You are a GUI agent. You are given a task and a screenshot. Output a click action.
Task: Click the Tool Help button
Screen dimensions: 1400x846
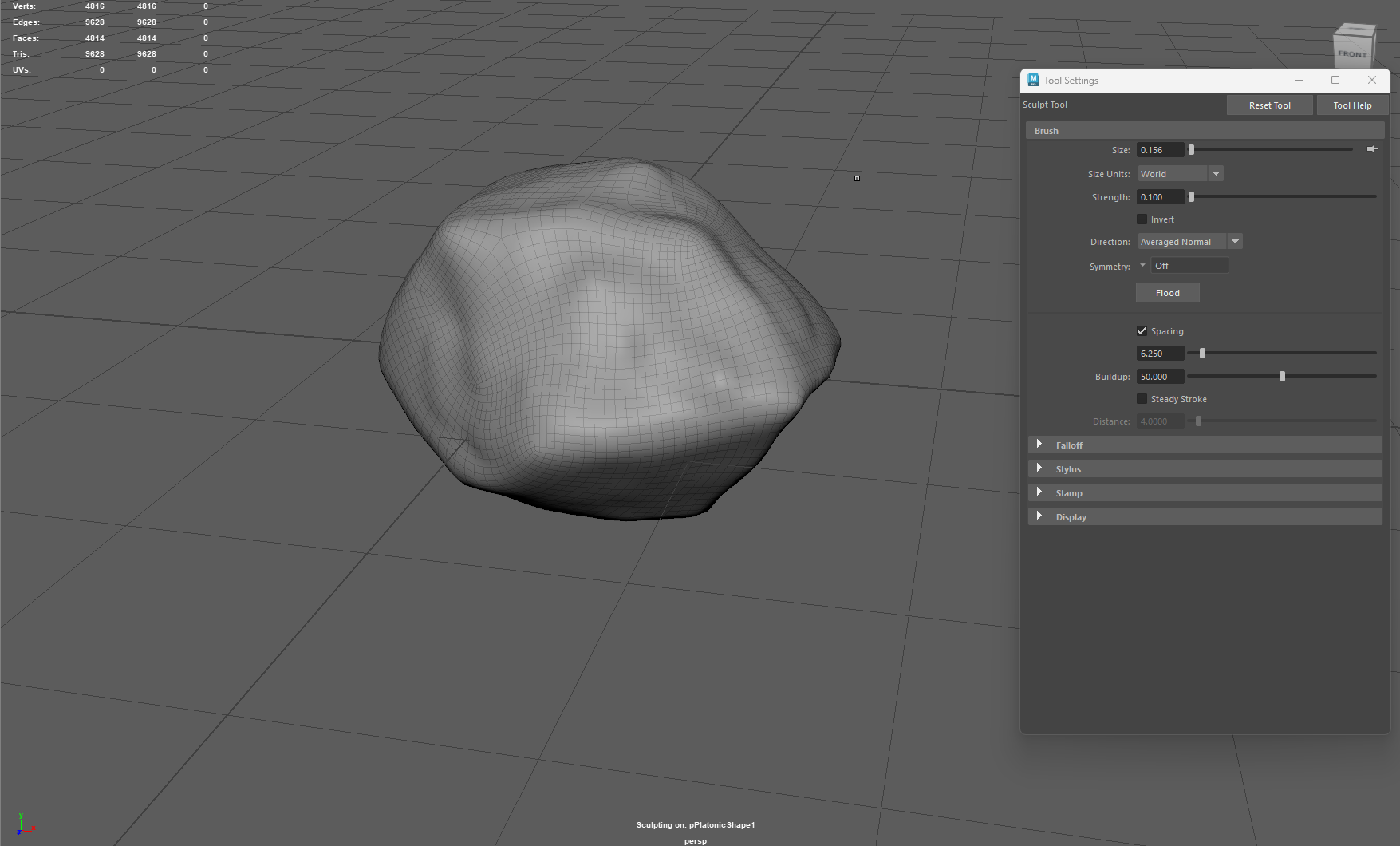[x=1352, y=105]
